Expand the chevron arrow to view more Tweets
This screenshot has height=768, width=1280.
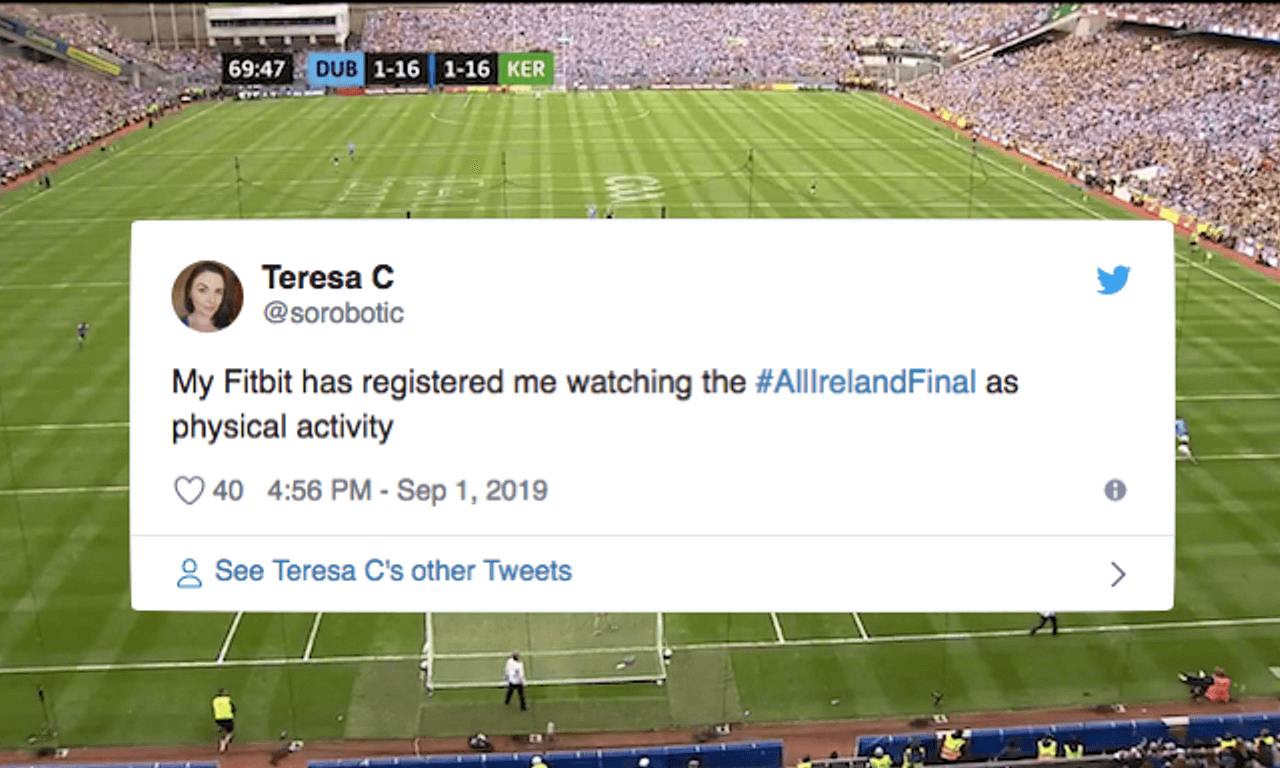tap(1118, 574)
